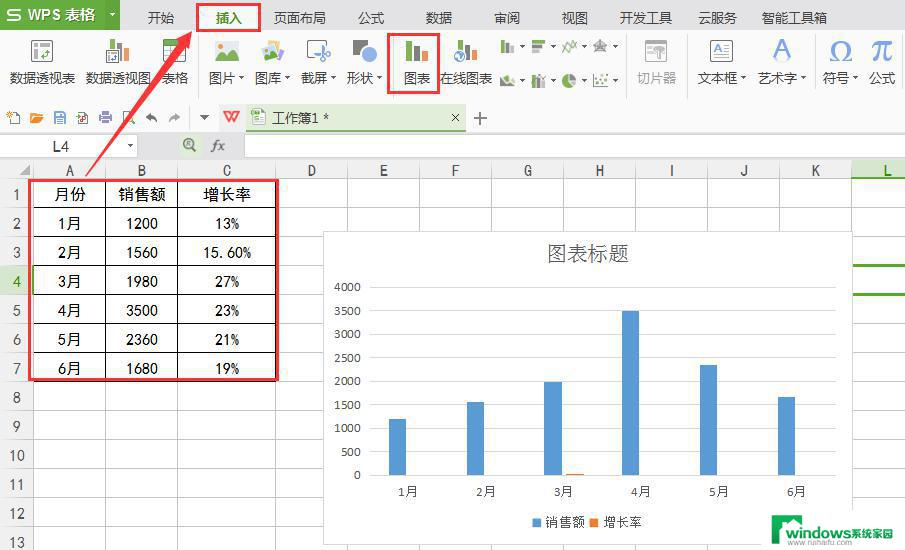Screen dimensions: 905x550
Task: Click the open folder icon in quick toolbar
Action: (36, 118)
